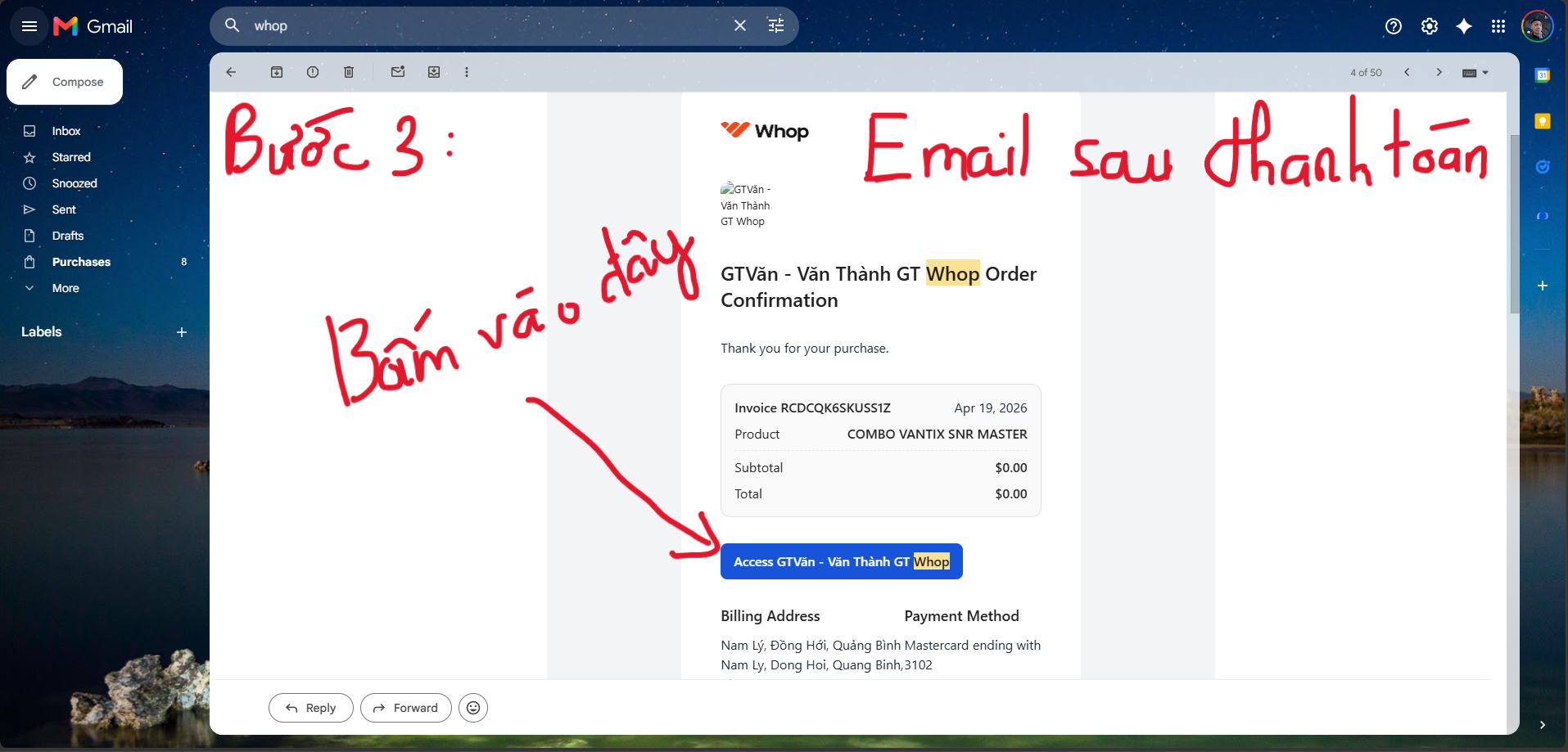Click the search magnifier icon
The width and height of the screenshot is (1568, 752).
coord(233,25)
